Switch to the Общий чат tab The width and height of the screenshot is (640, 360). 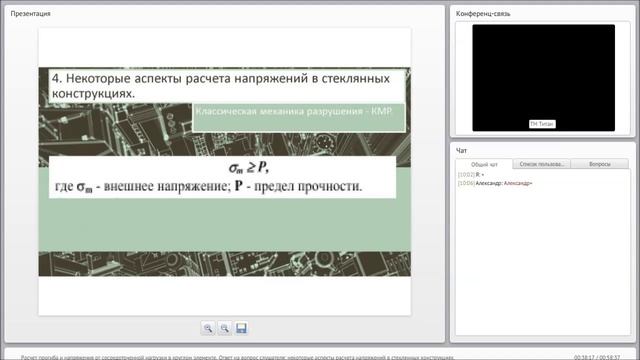pos(484,164)
